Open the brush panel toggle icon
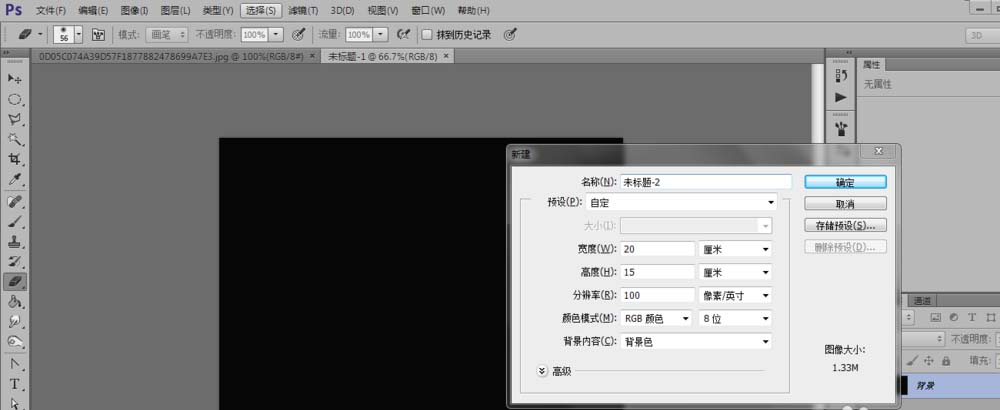The image size is (1000, 410). pos(99,34)
